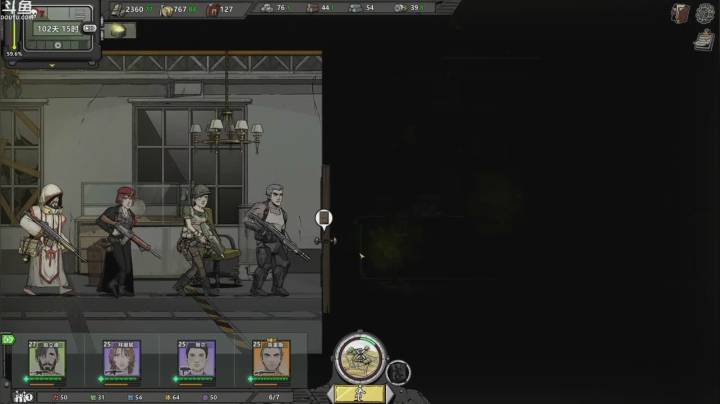Click the 102天 15时 time display
Viewport: 720px width, 404px height.
[x=58, y=29]
